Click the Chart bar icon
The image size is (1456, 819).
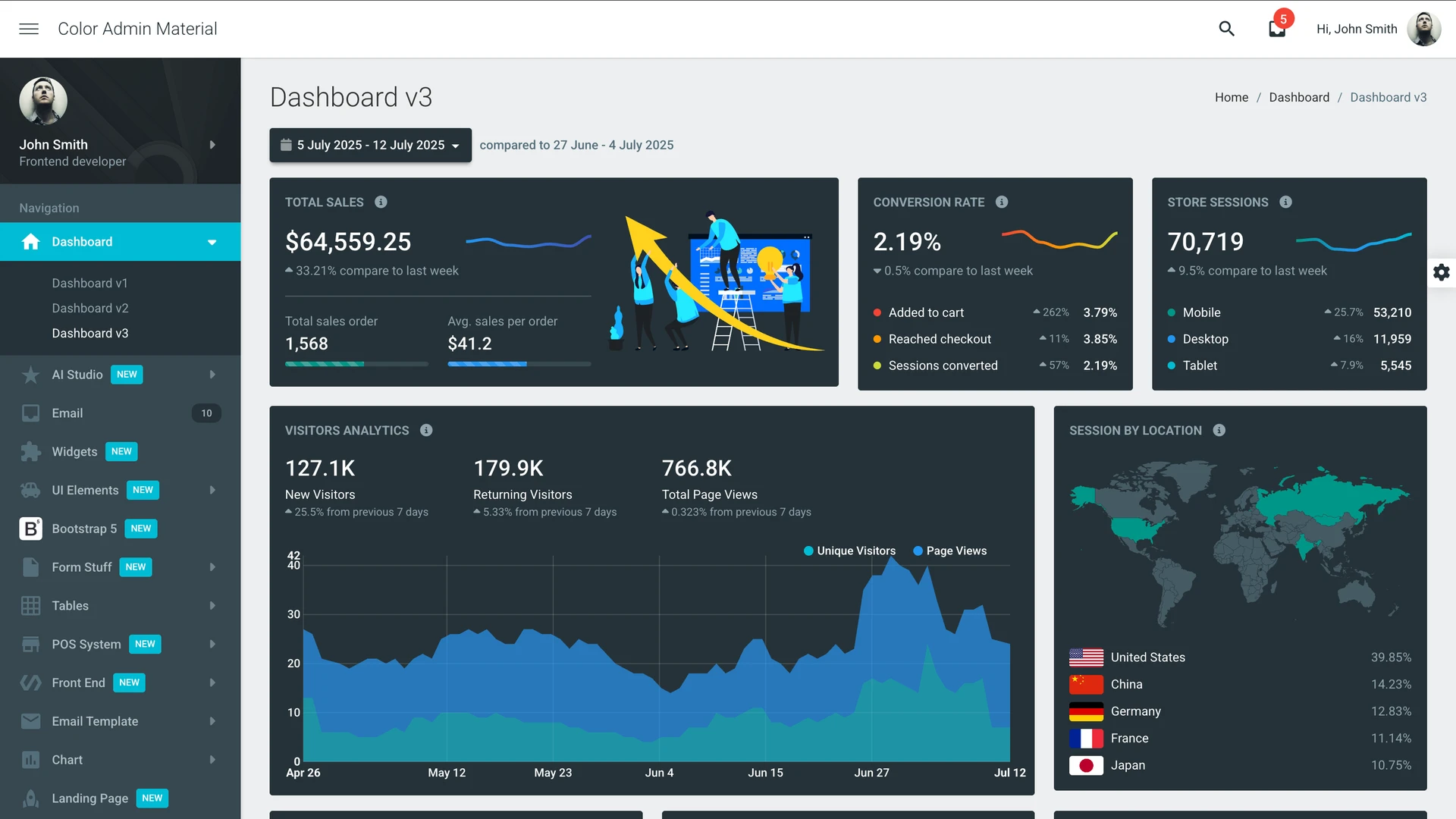tap(30, 760)
